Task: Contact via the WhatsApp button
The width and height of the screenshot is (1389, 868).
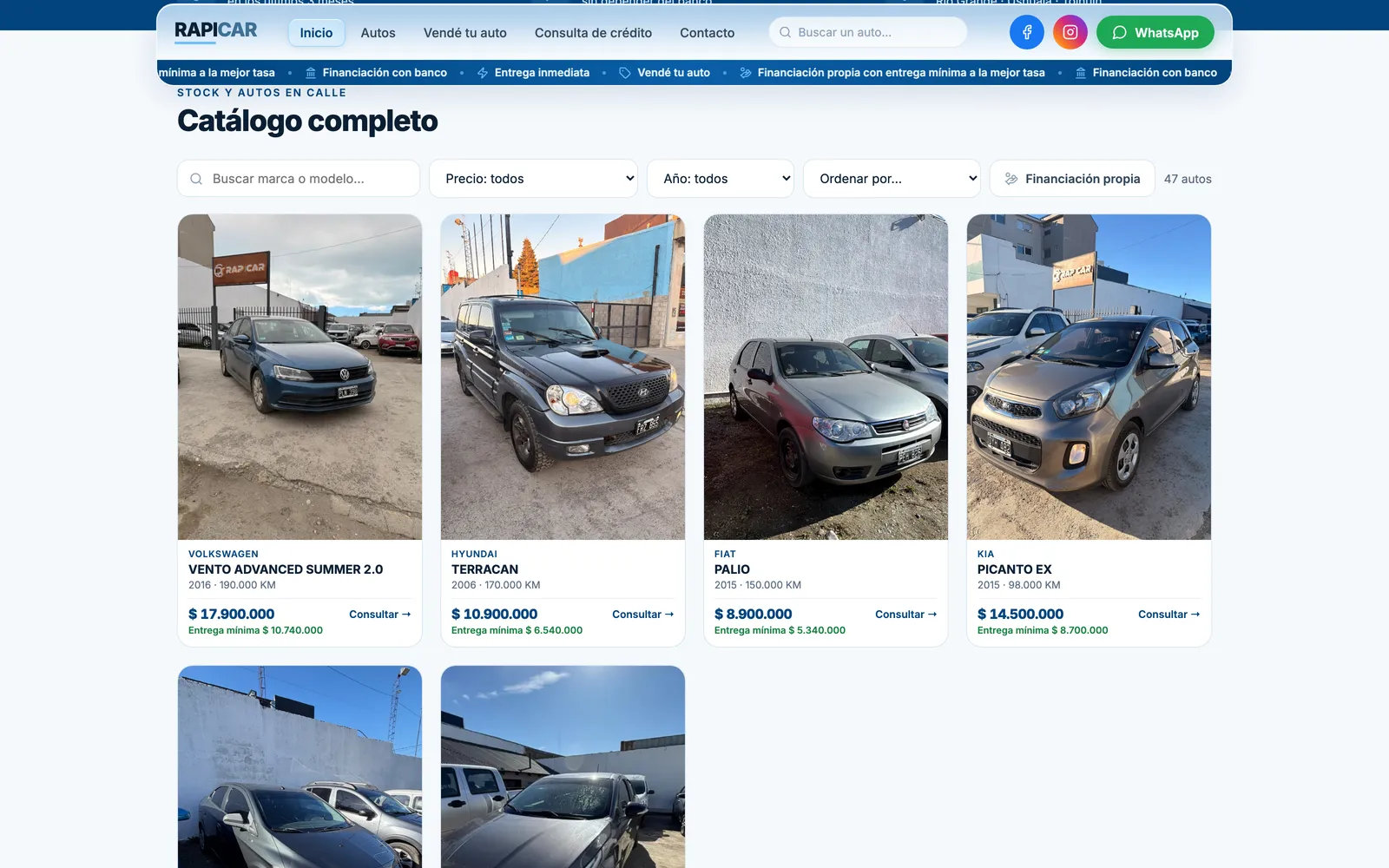Action: tap(1155, 32)
